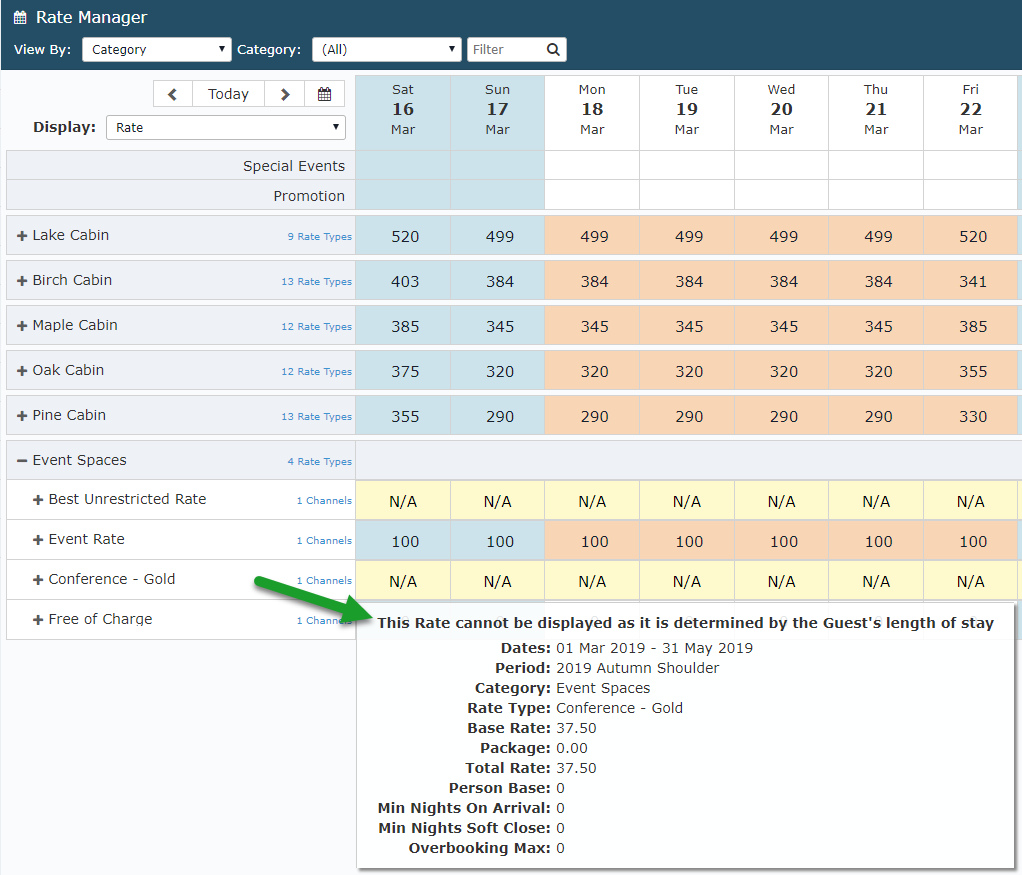Expand the Maple Cabin category
Image resolution: width=1022 pixels, height=875 pixels.
click(x=22, y=326)
